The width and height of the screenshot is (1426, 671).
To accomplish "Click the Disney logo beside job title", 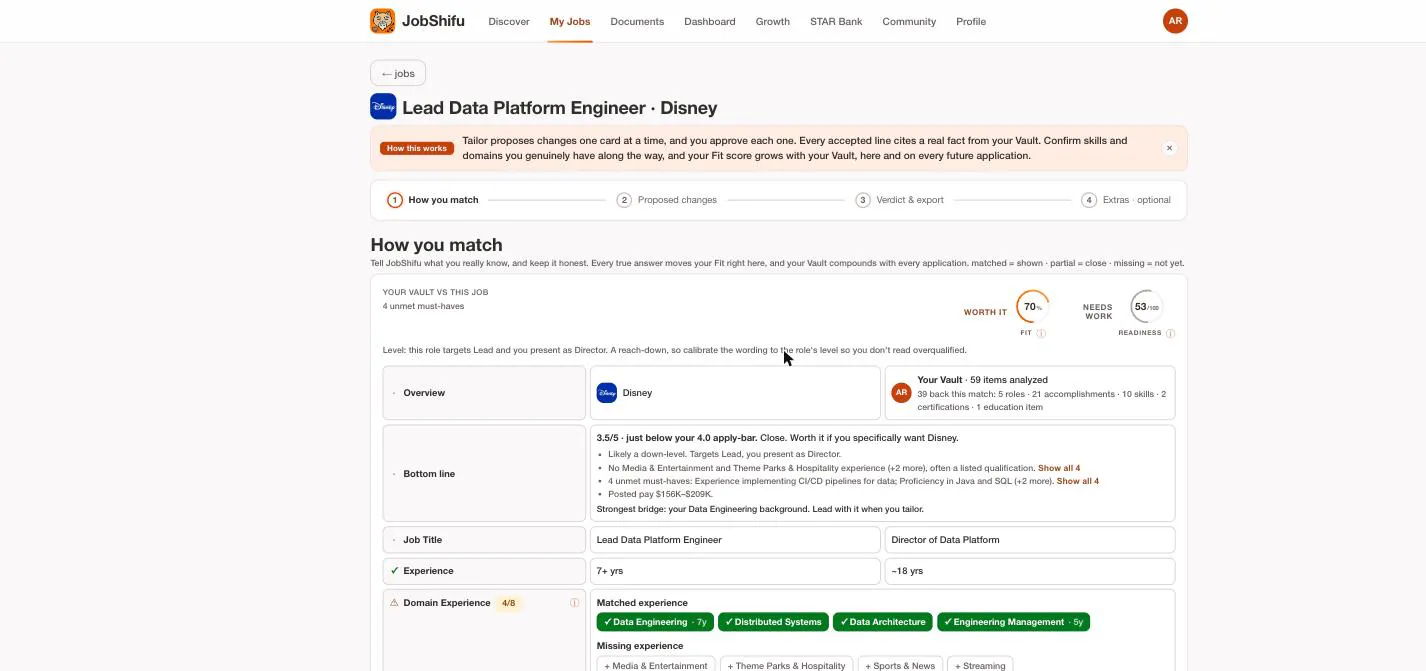I will [x=383, y=107].
